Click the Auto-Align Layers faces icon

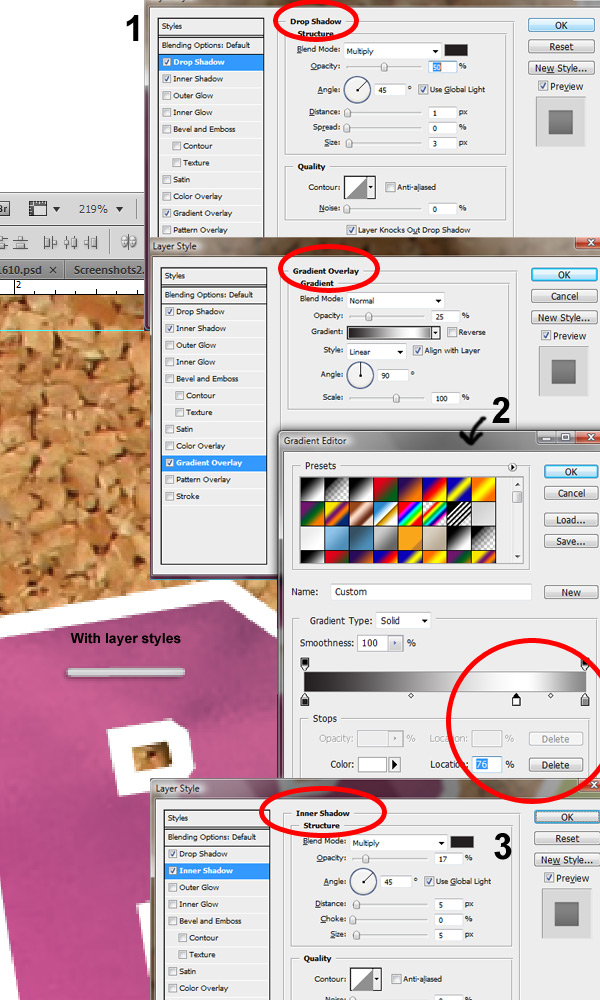(x=129, y=242)
